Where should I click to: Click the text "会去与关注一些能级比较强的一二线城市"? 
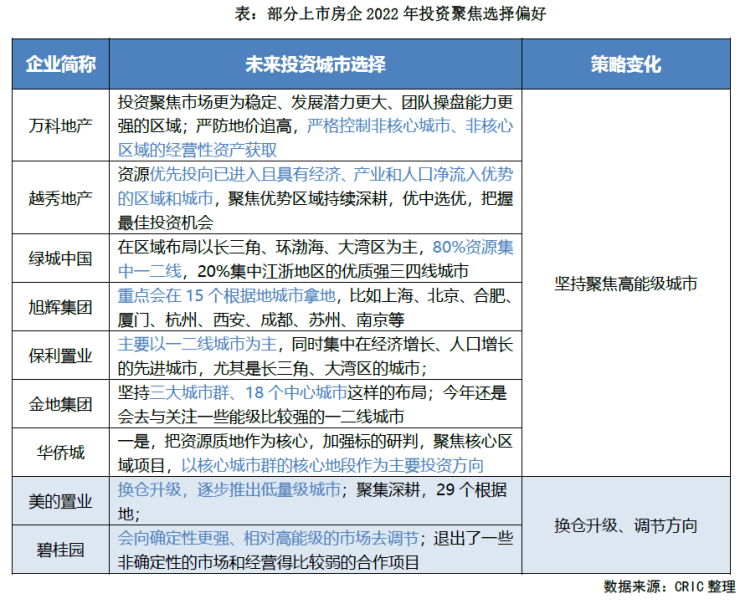click(261, 417)
